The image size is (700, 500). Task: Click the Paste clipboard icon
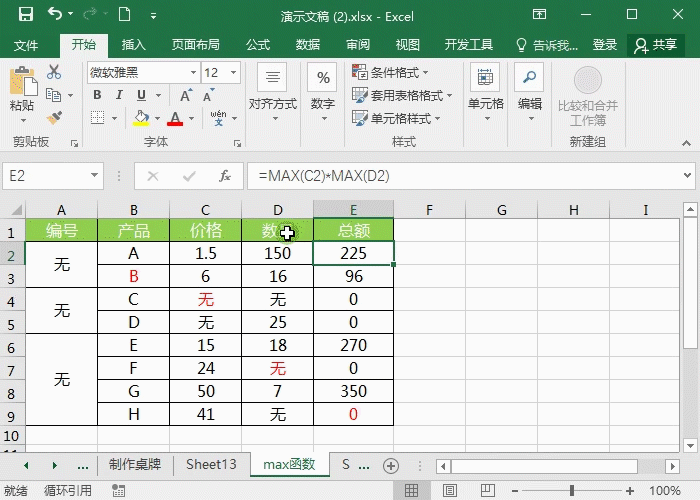(x=23, y=82)
